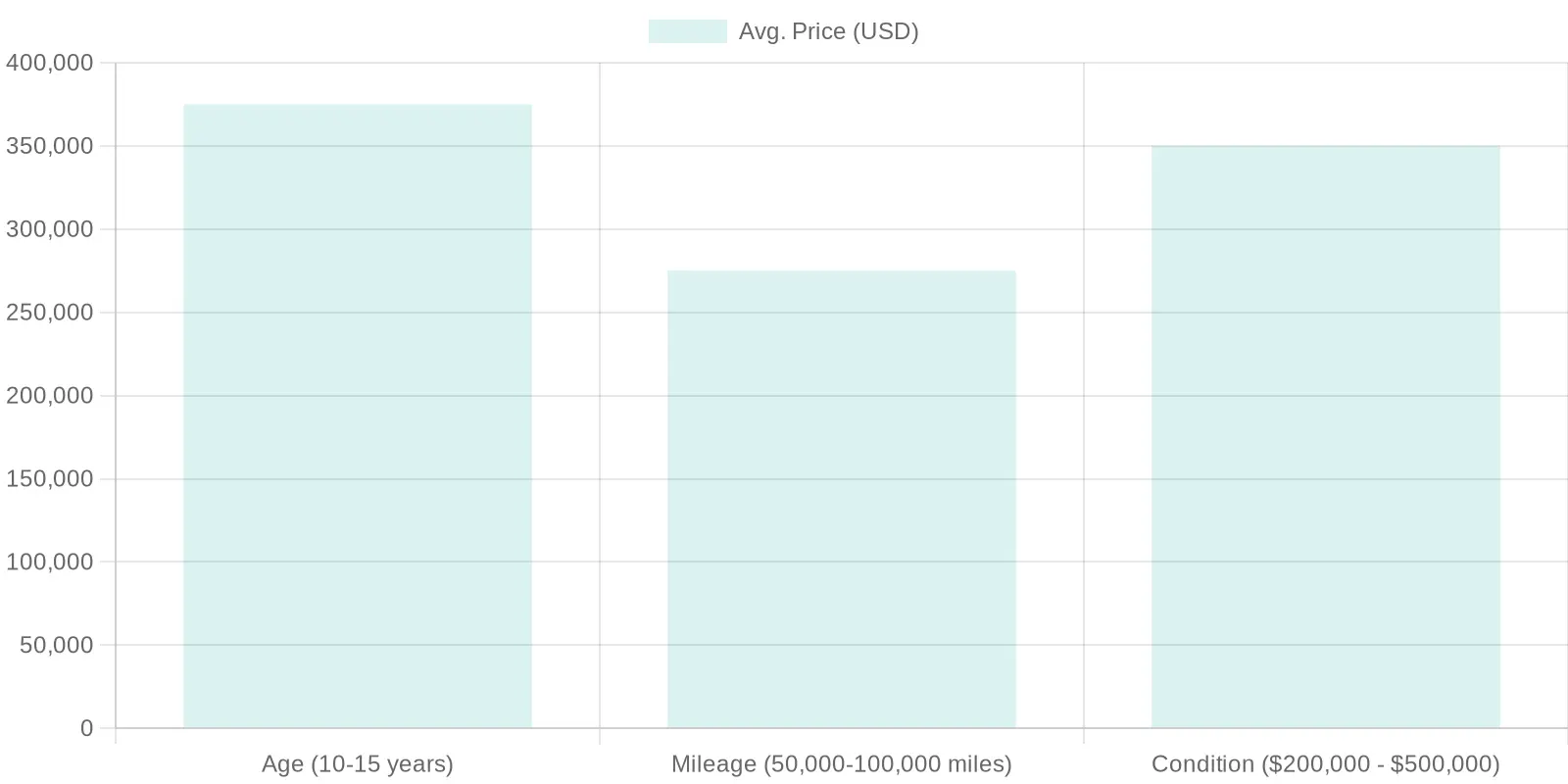The height and width of the screenshot is (784, 1568).
Task: Click the Mileage (50,000-100,000 miles) axis label
Action: click(x=842, y=763)
